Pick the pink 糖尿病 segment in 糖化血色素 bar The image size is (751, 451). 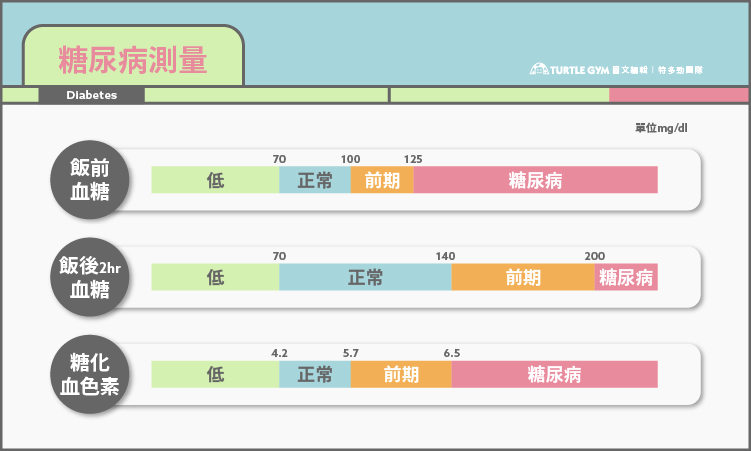[x=554, y=374]
